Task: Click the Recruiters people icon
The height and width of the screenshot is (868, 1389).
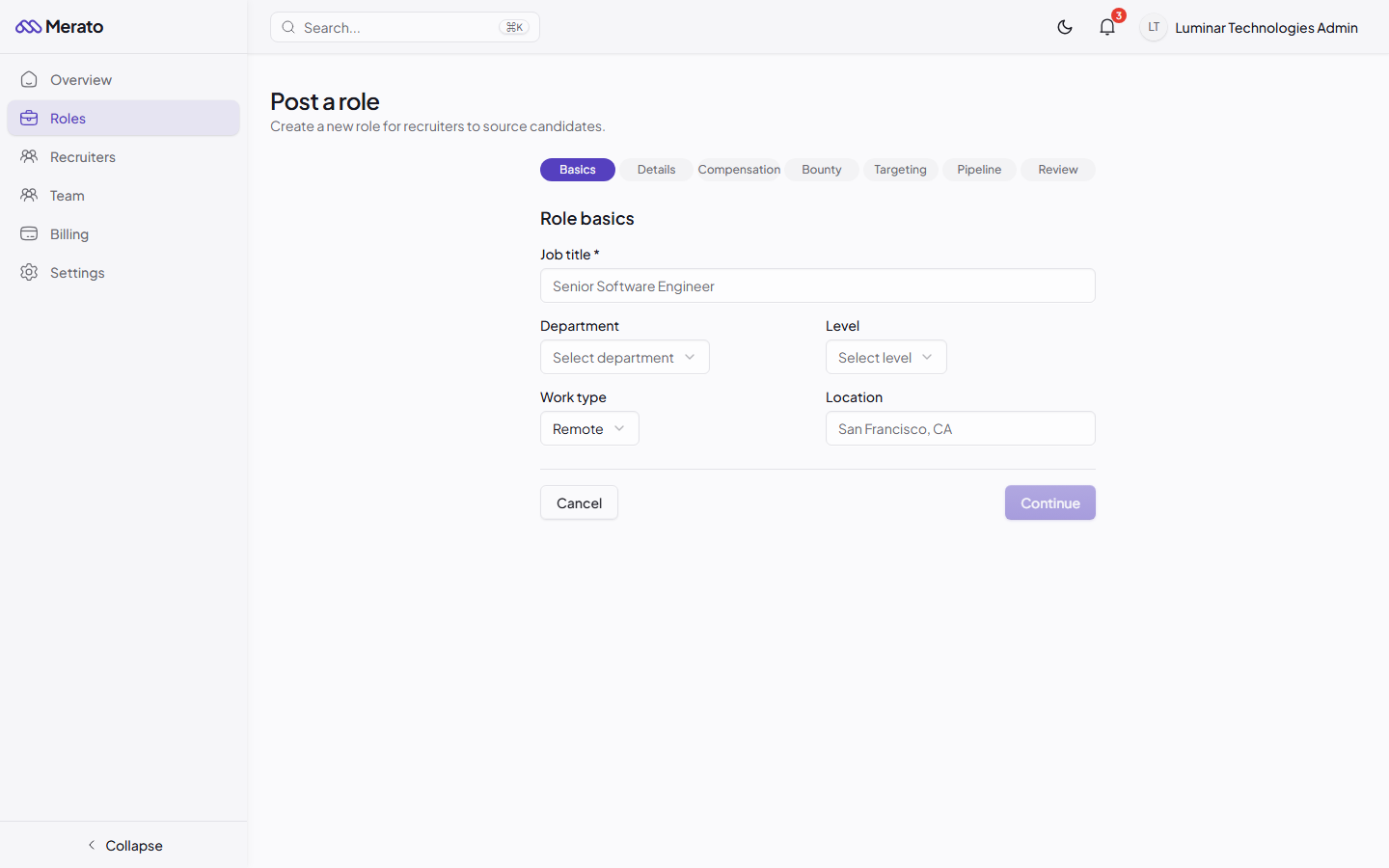Action: [x=29, y=156]
